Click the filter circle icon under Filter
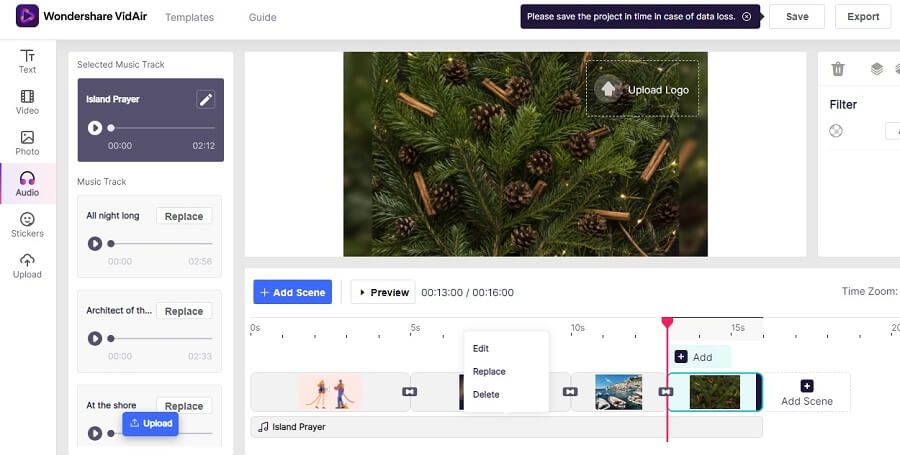The width and height of the screenshot is (900, 455). tap(836, 131)
